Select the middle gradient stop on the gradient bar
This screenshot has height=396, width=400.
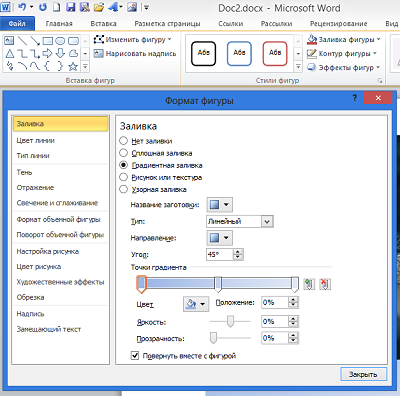(218, 284)
